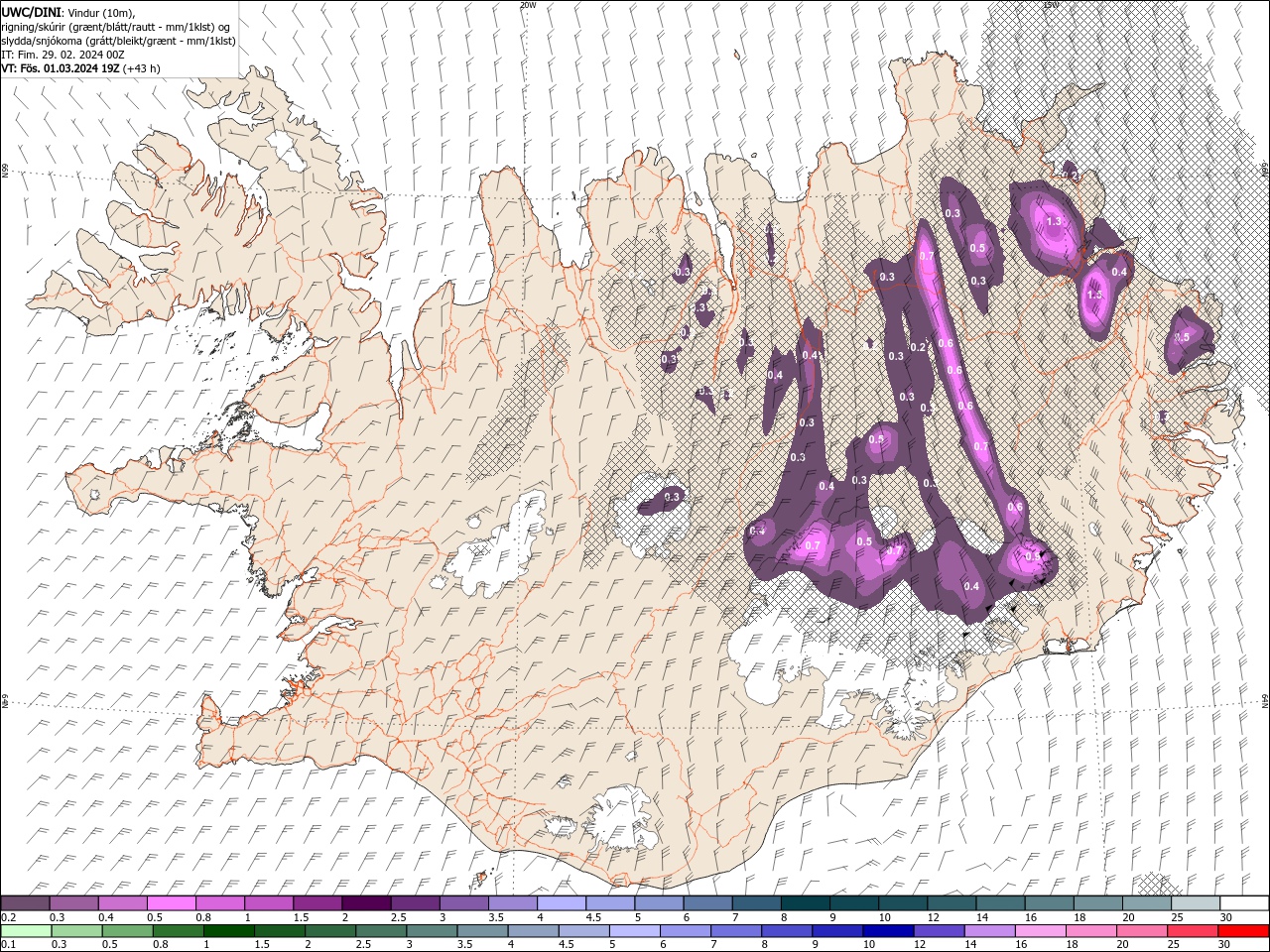Click the 20W longitude label

click(528, 5)
